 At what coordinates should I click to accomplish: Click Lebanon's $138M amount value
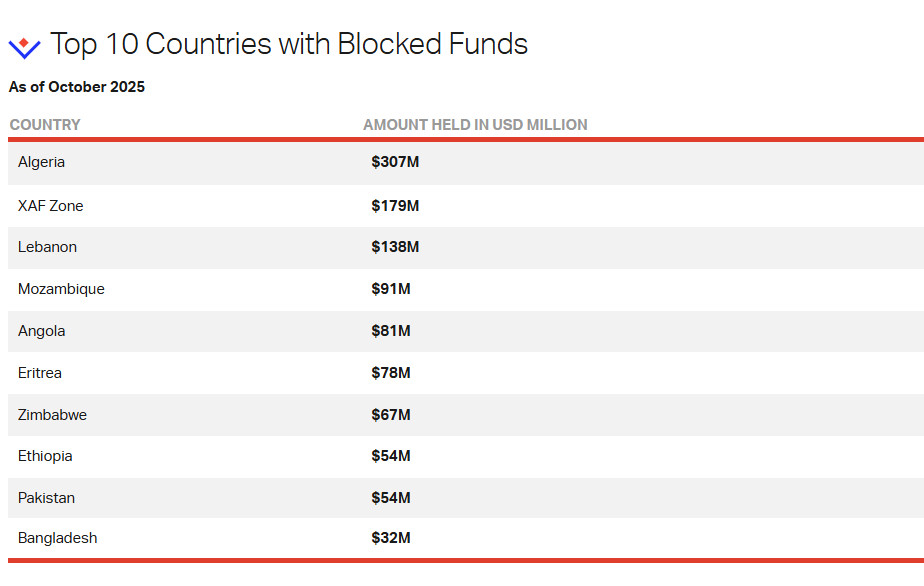click(x=395, y=247)
